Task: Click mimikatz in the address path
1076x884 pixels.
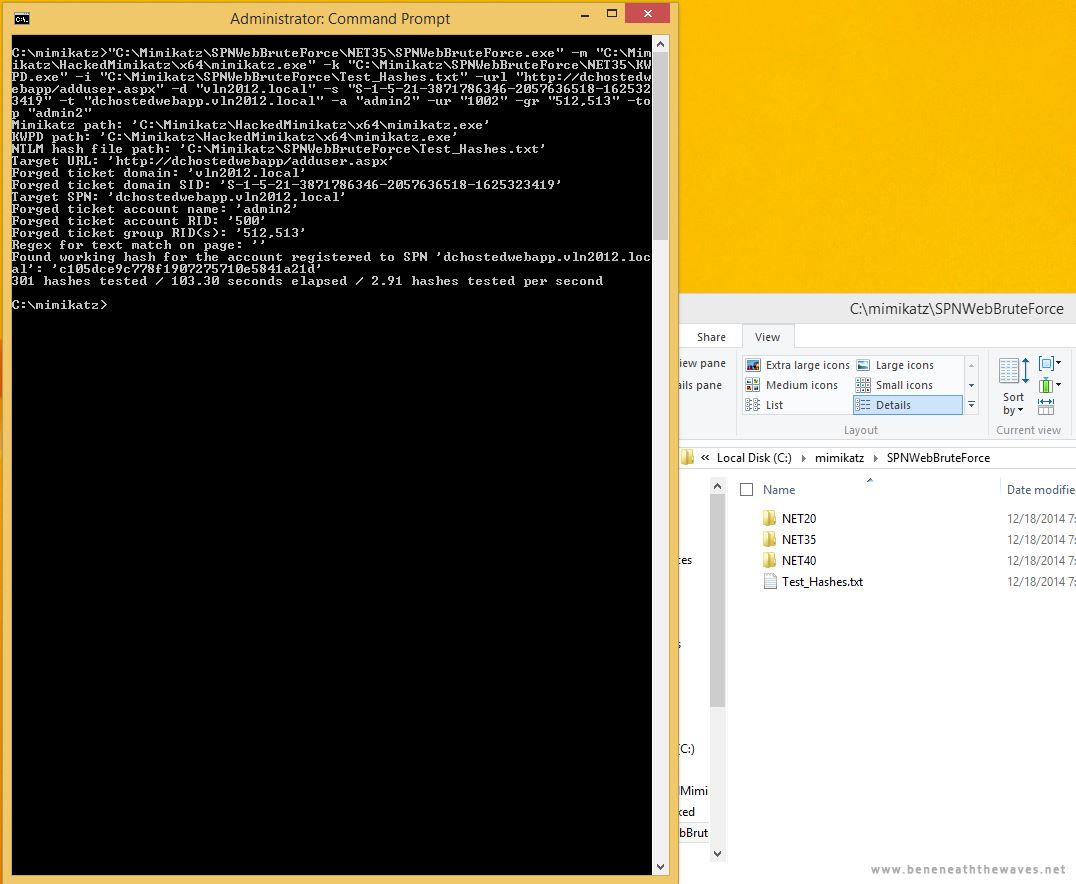Action: point(839,458)
